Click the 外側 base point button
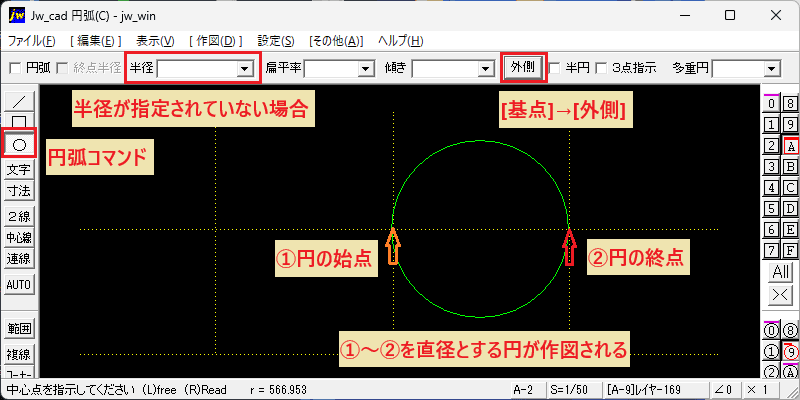The height and width of the screenshot is (400, 800). click(x=523, y=67)
